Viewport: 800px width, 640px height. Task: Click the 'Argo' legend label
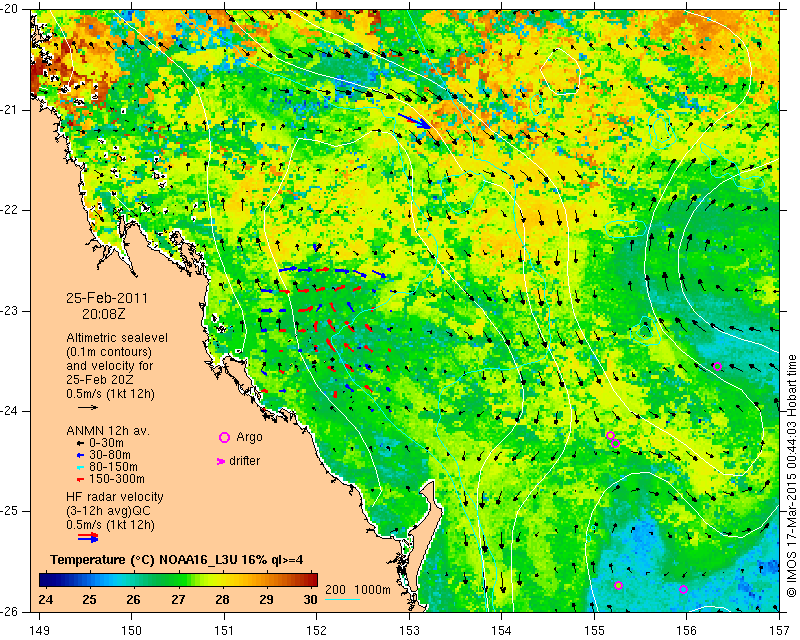(249, 437)
